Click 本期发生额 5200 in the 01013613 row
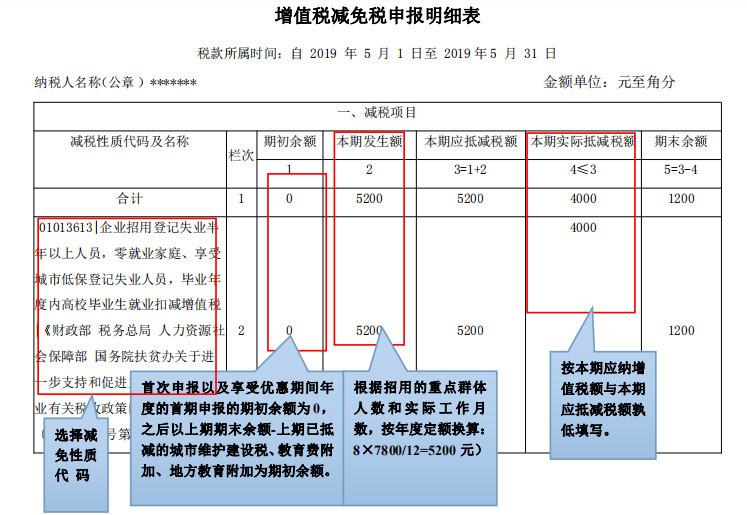Image resolution: width=747 pixels, height=515 pixels. [x=369, y=331]
